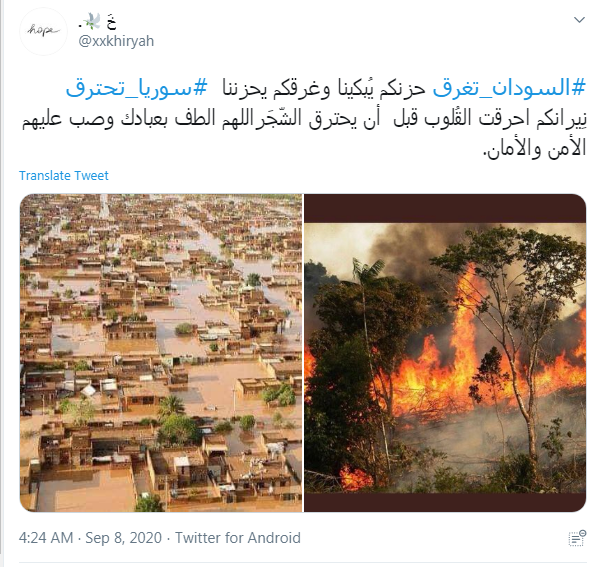Expand the tweet options chevron
The height and width of the screenshot is (567, 602).
[x=579, y=20]
